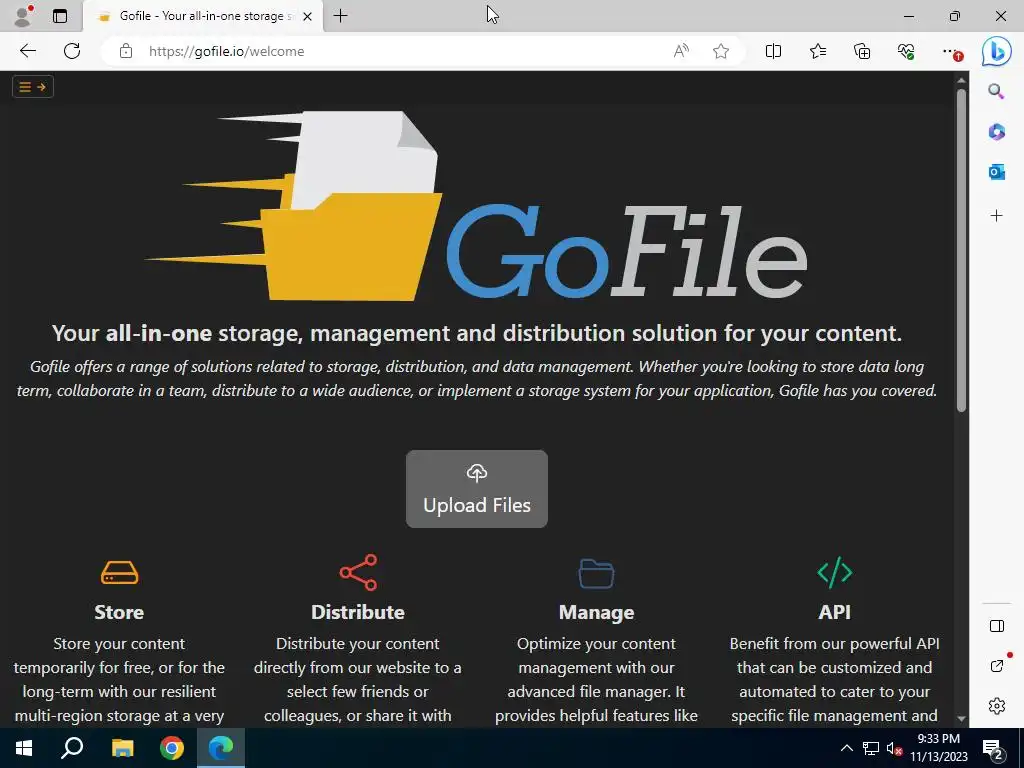Click the 'Your all-in-one storage' headline
The height and width of the screenshot is (768, 1024).
tap(477, 333)
